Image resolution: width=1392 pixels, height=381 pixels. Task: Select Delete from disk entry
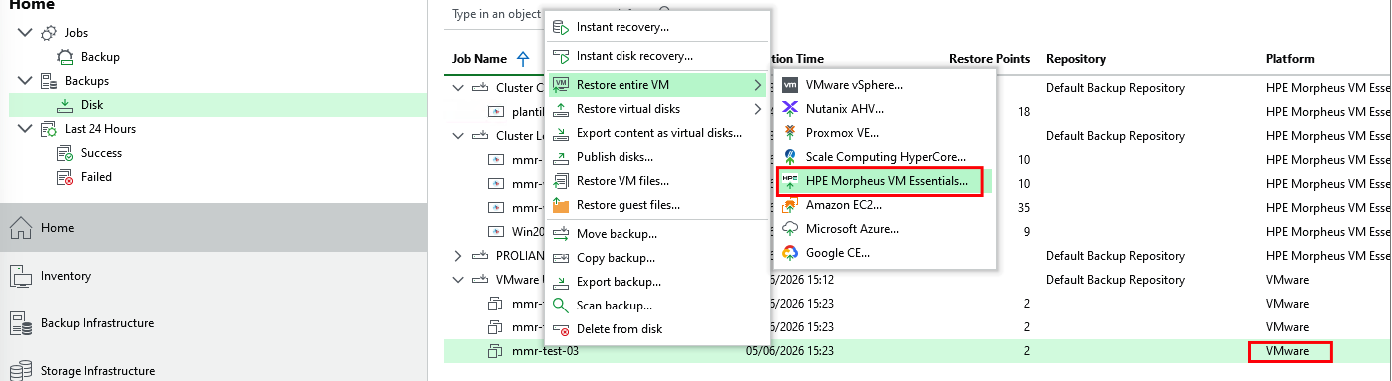pos(657,329)
